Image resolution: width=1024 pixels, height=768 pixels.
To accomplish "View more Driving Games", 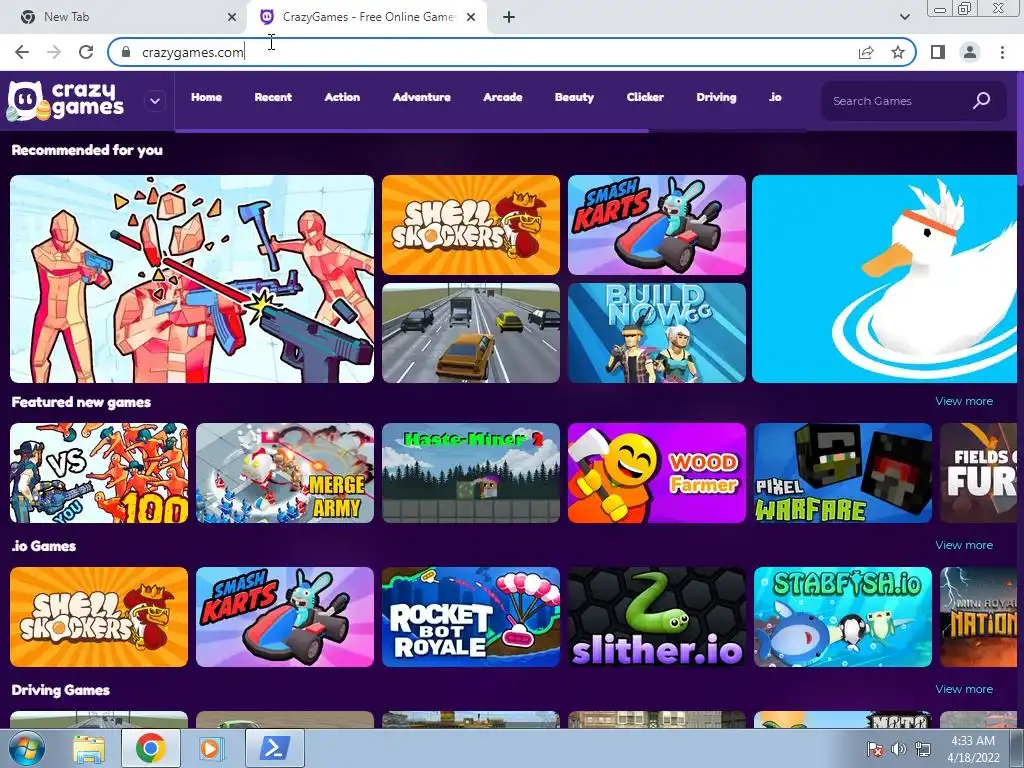I will [964, 689].
